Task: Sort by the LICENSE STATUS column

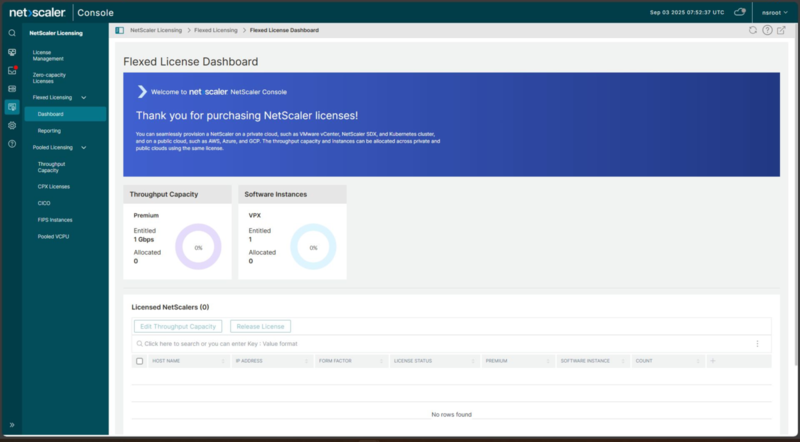Action: [434, 361]
